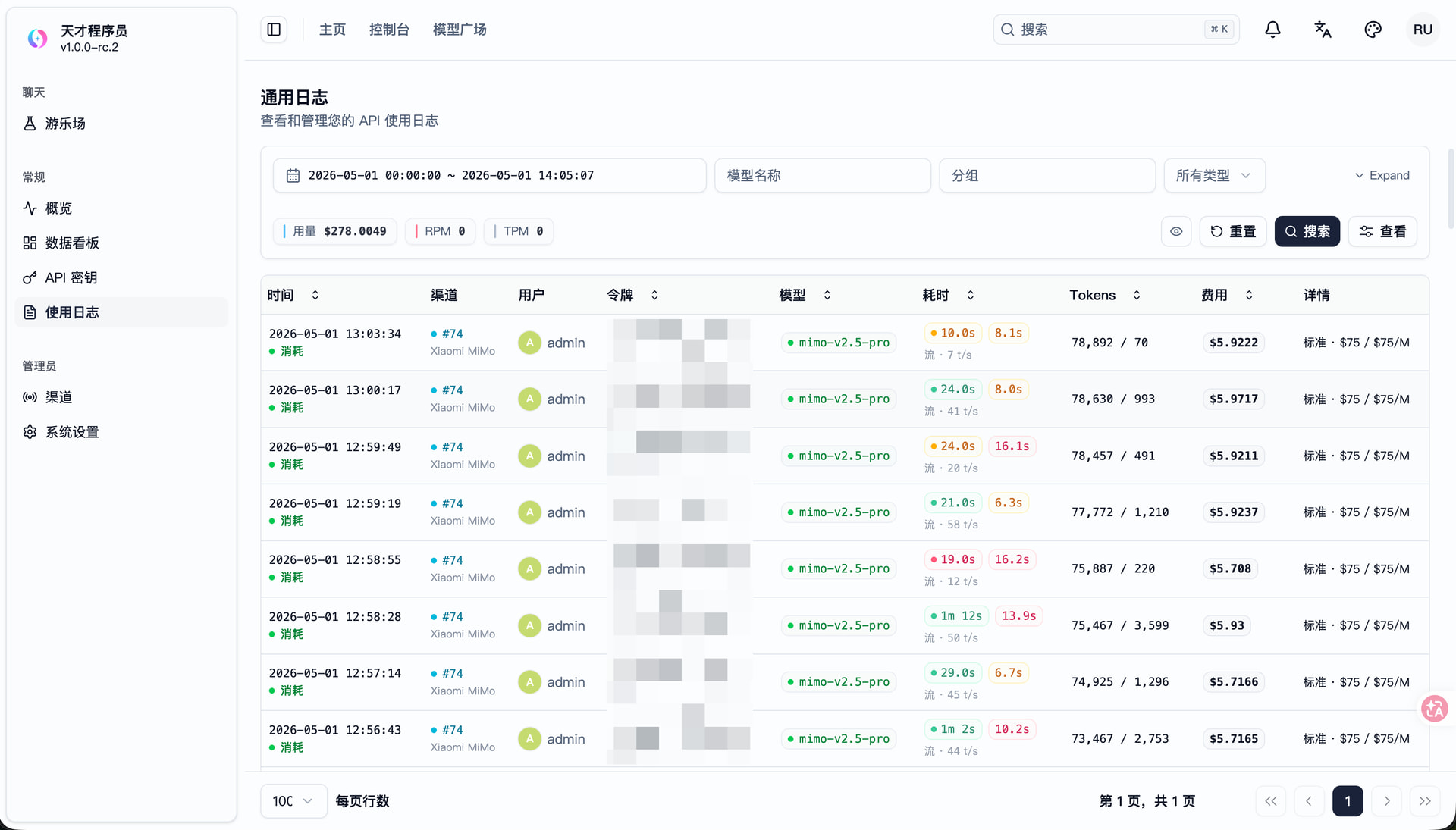Open rows per page dropdown

(293, 801)
